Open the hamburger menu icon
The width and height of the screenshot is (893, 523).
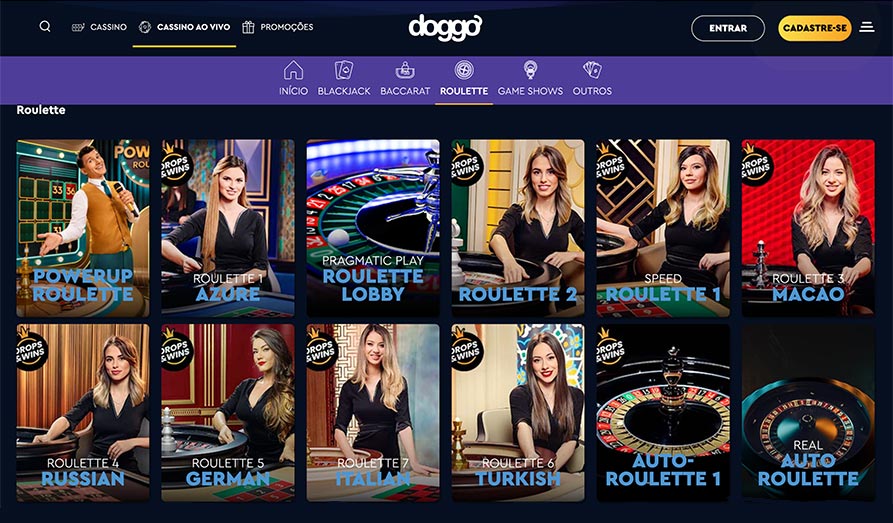(x=867, y=27)
